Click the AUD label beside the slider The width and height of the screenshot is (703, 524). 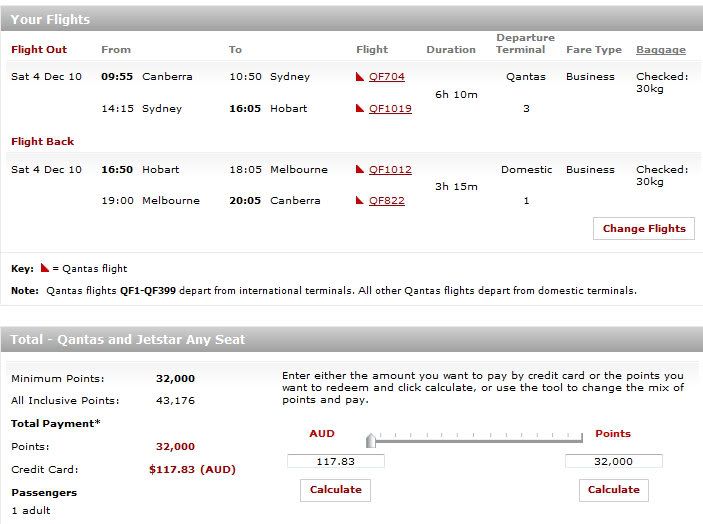(322, 433)
